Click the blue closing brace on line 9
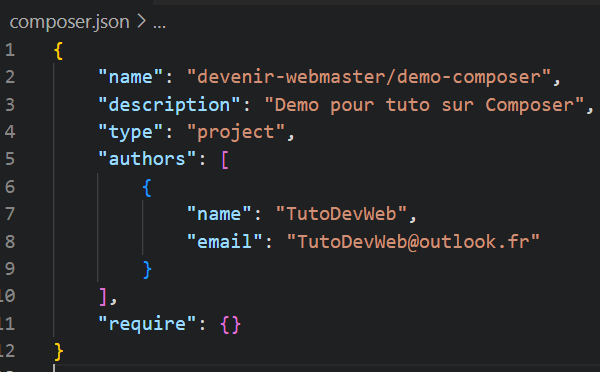 [147, 269]
